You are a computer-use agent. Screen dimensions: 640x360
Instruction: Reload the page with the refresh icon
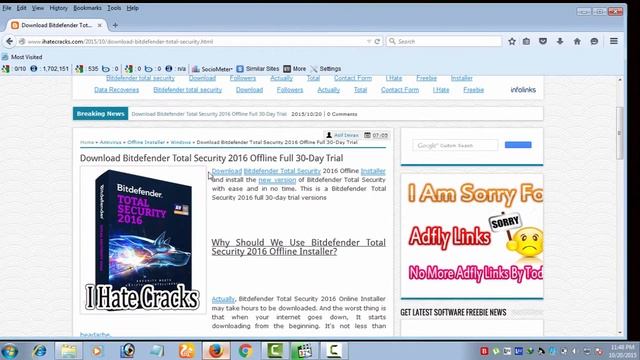click(x=378, y=41)
